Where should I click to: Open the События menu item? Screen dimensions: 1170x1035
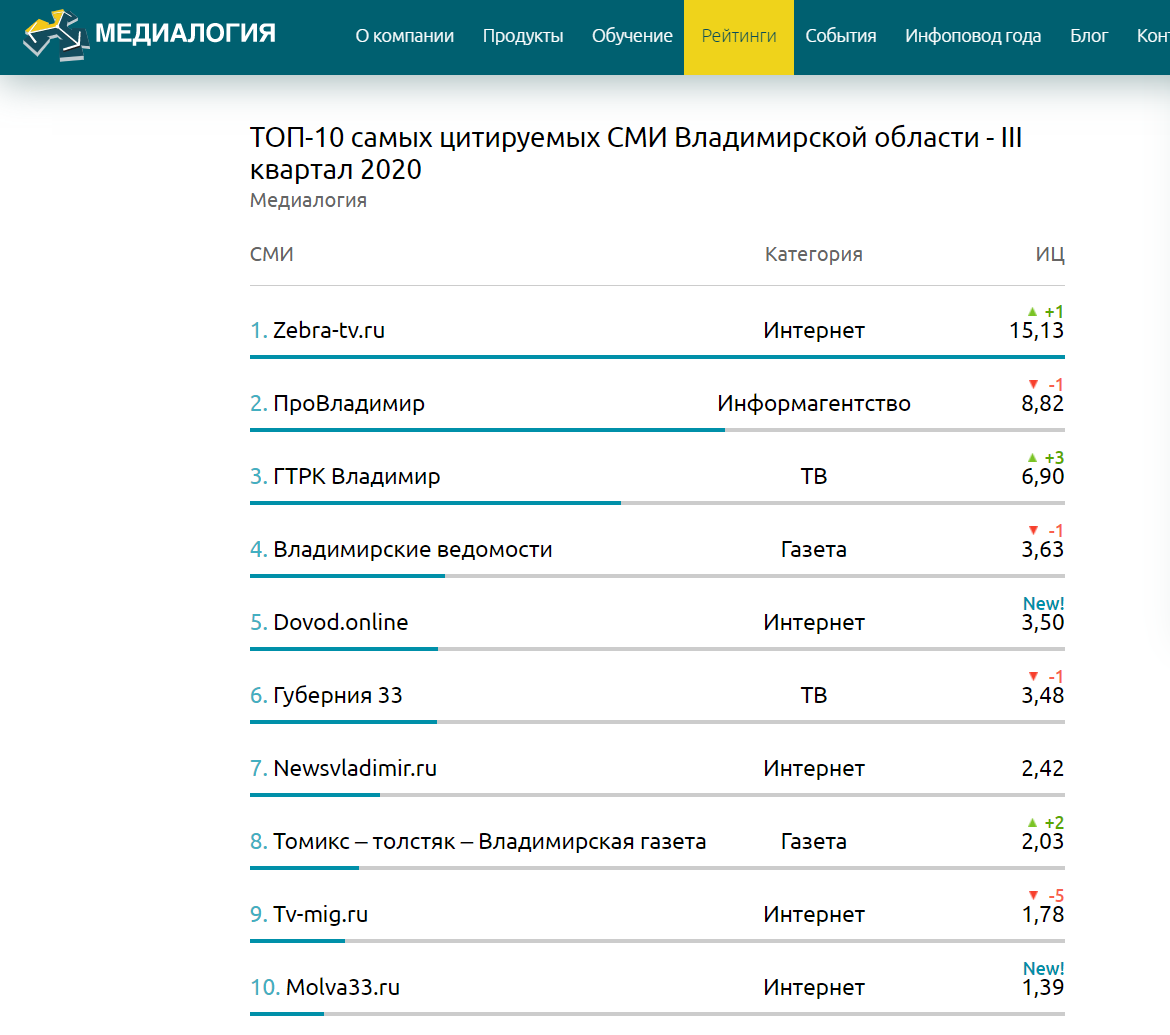click(841, 36)
